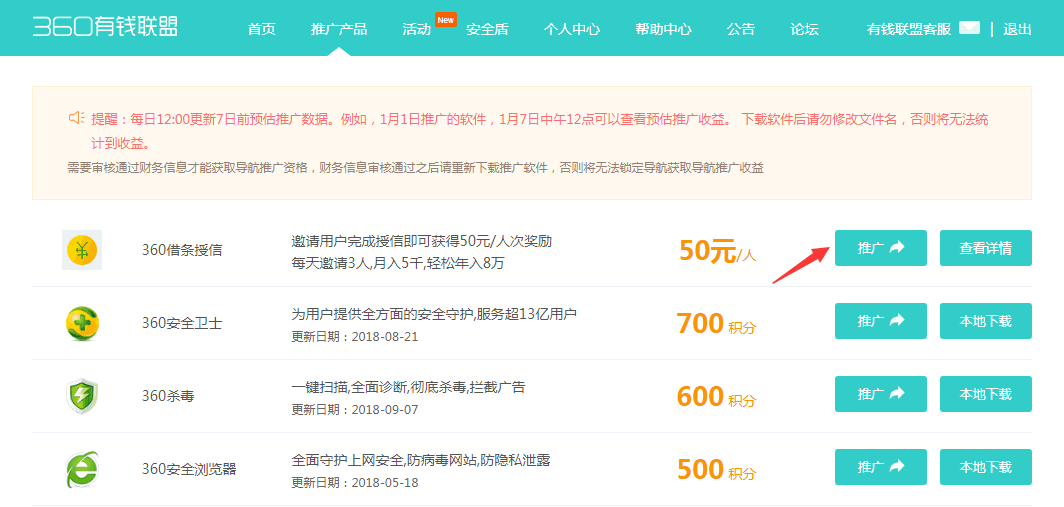The height and width of the screenshot is (507, 1064).
Task: Click the 有钱联盟客服 link
Action: pos(909,29)
